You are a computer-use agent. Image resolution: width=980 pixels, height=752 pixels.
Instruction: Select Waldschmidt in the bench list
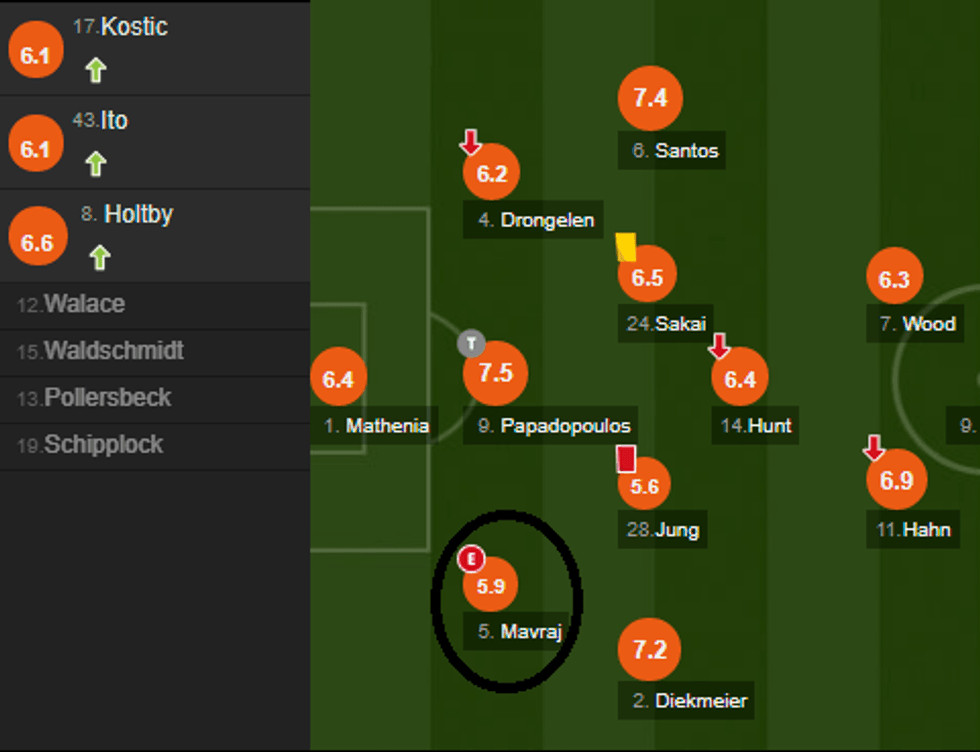[x=113, y=351]
